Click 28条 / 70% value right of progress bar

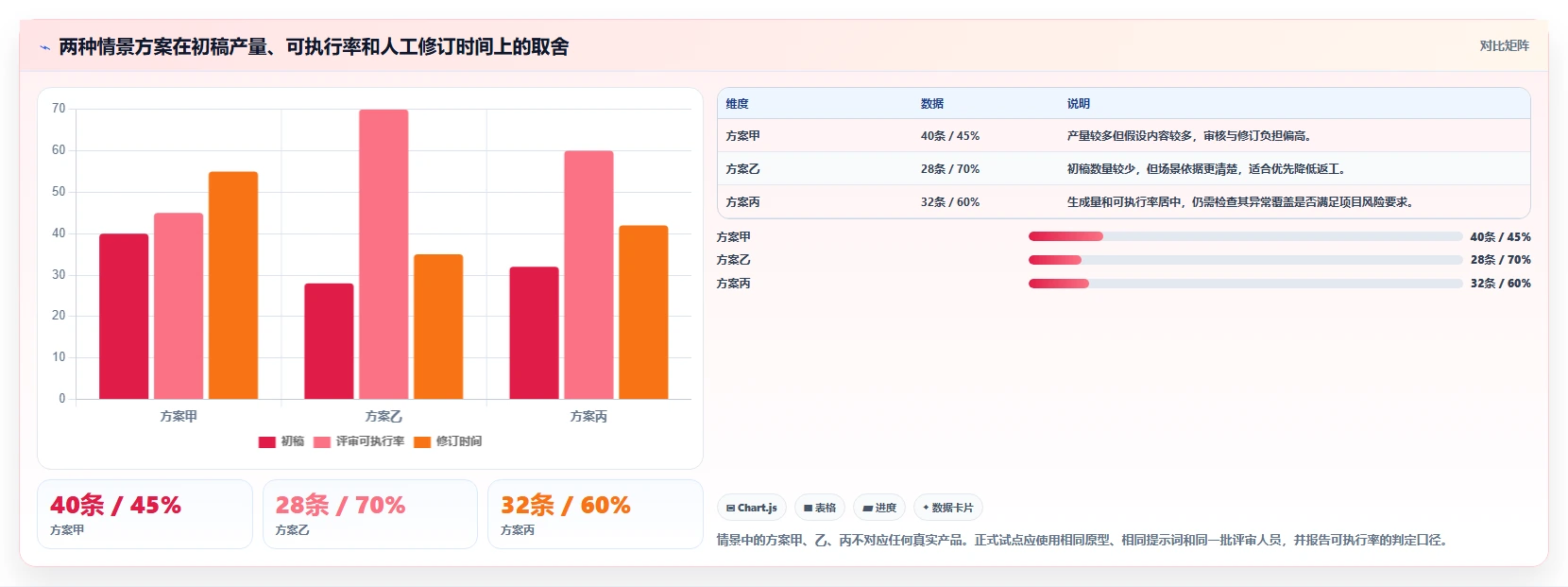coord(1500,260)
